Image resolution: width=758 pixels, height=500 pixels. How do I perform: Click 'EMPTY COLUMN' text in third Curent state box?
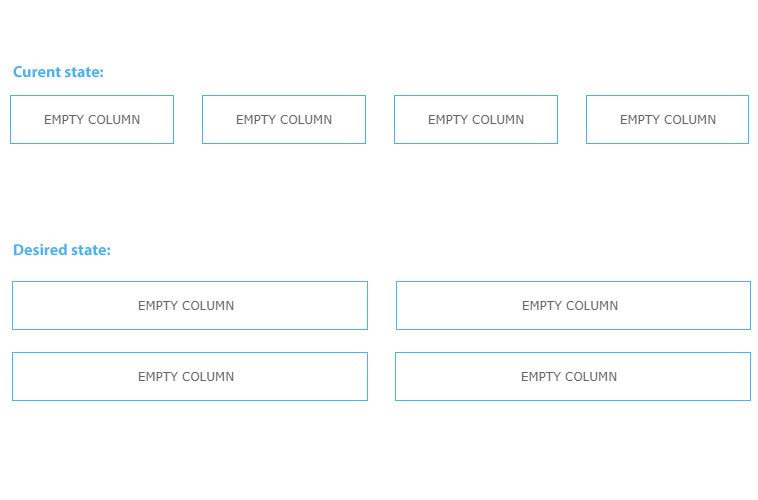[x=476, y=119]
